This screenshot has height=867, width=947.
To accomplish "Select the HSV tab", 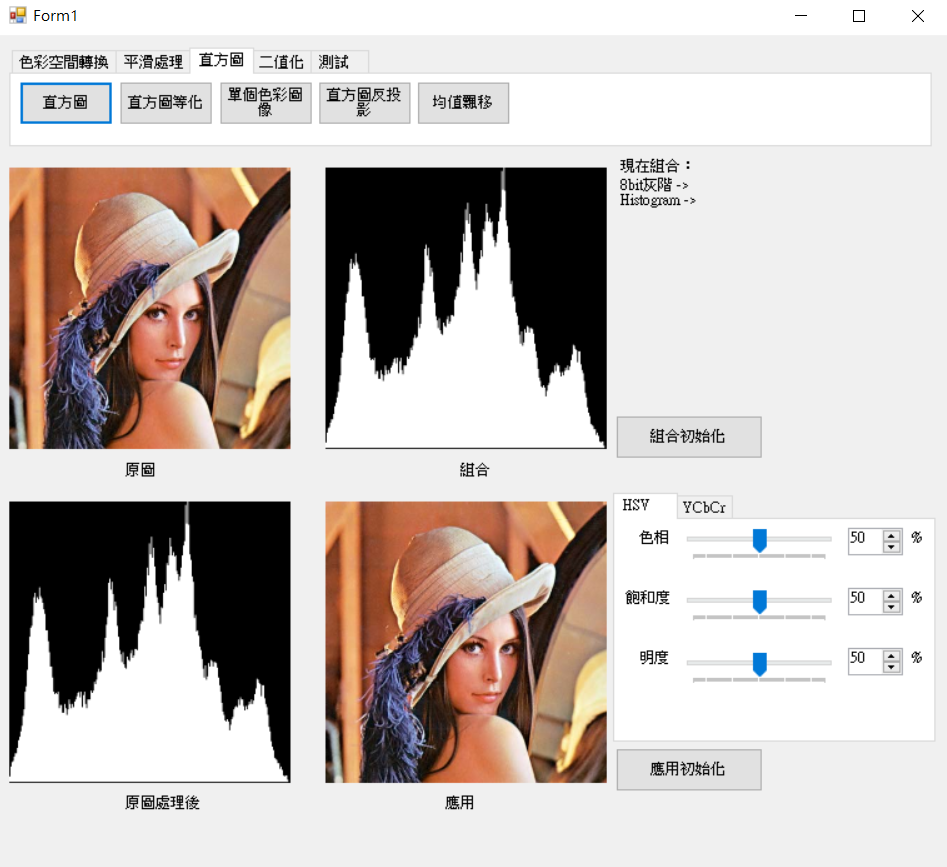I will pos(644,505).
